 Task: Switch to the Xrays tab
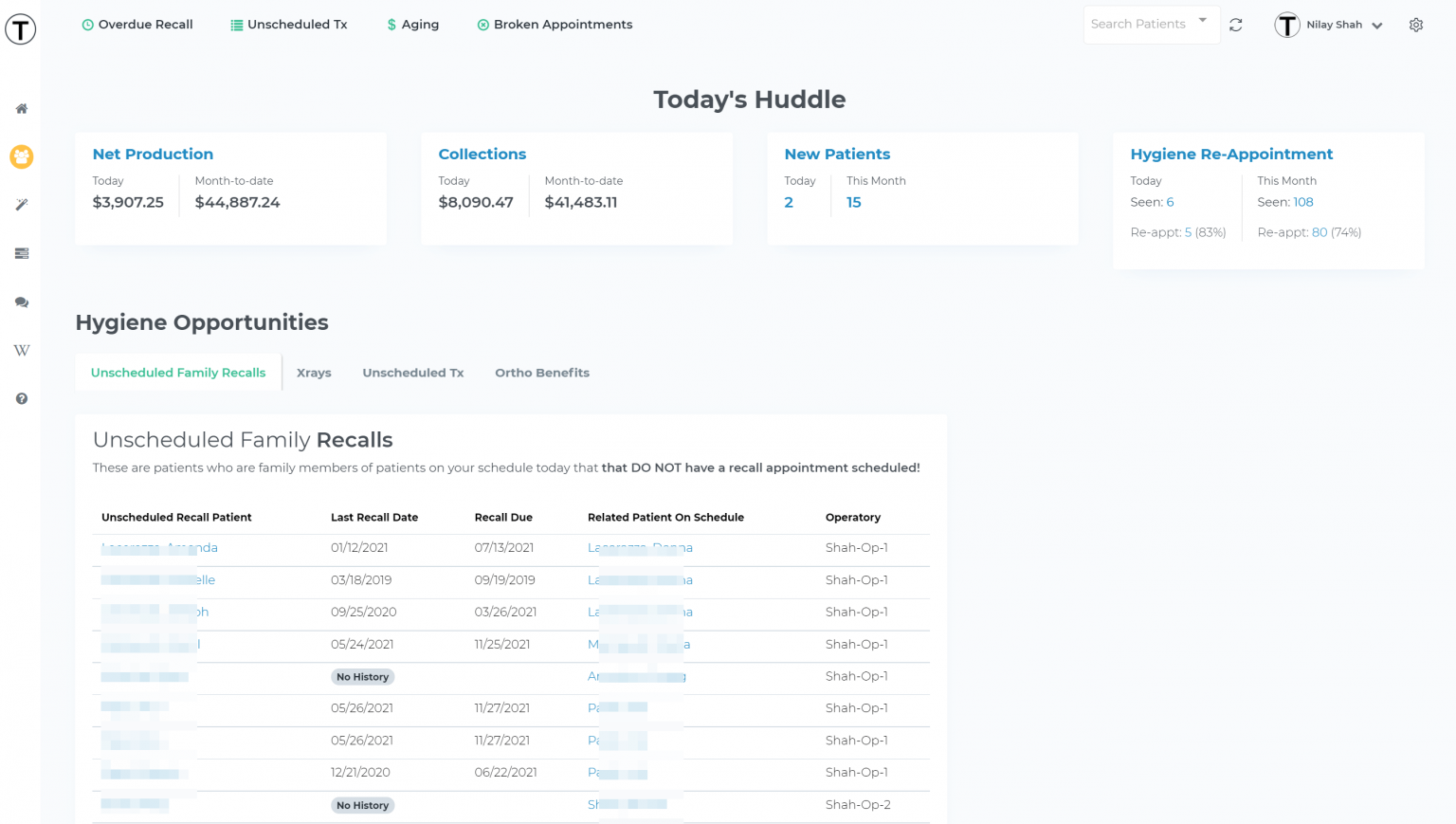click(x=314, y=372)
